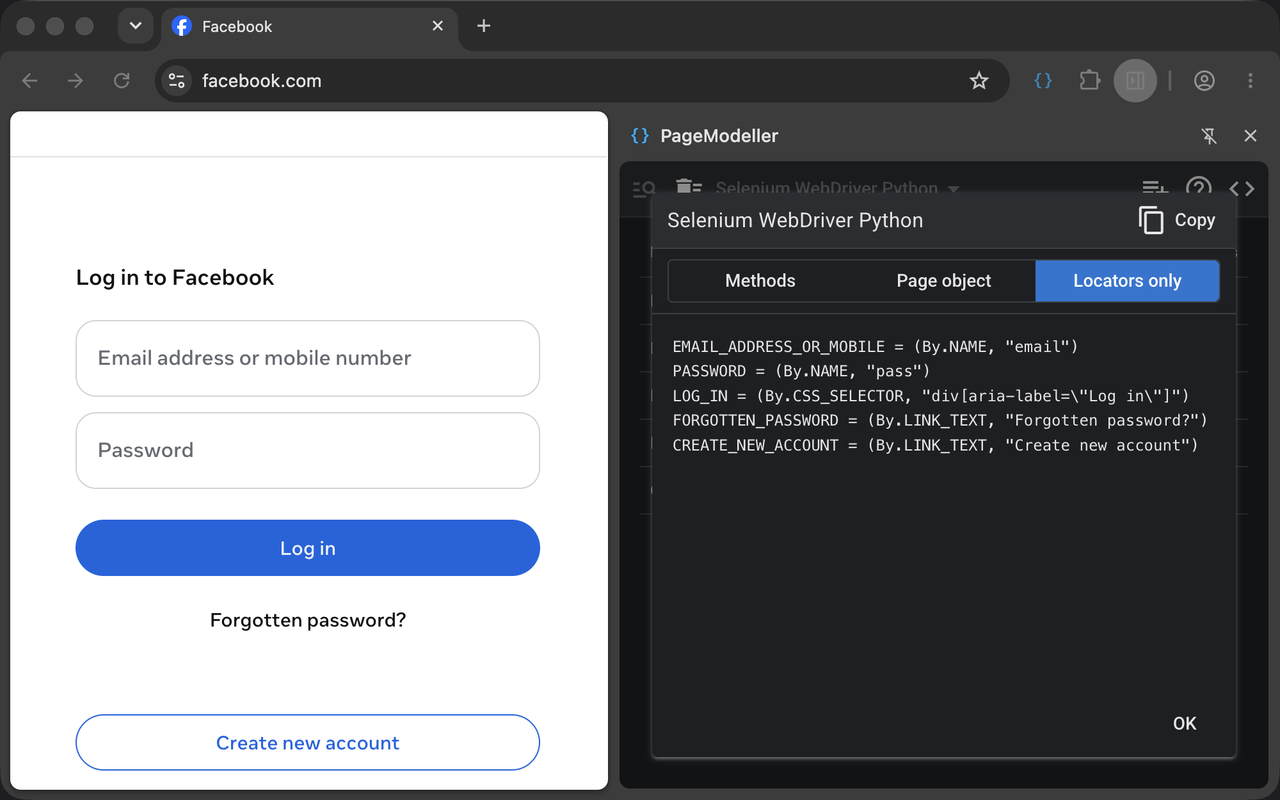Open the PageModeller help icon
The height and width of the screenshot is (800, 1280).
click(x=1198, y=187)
